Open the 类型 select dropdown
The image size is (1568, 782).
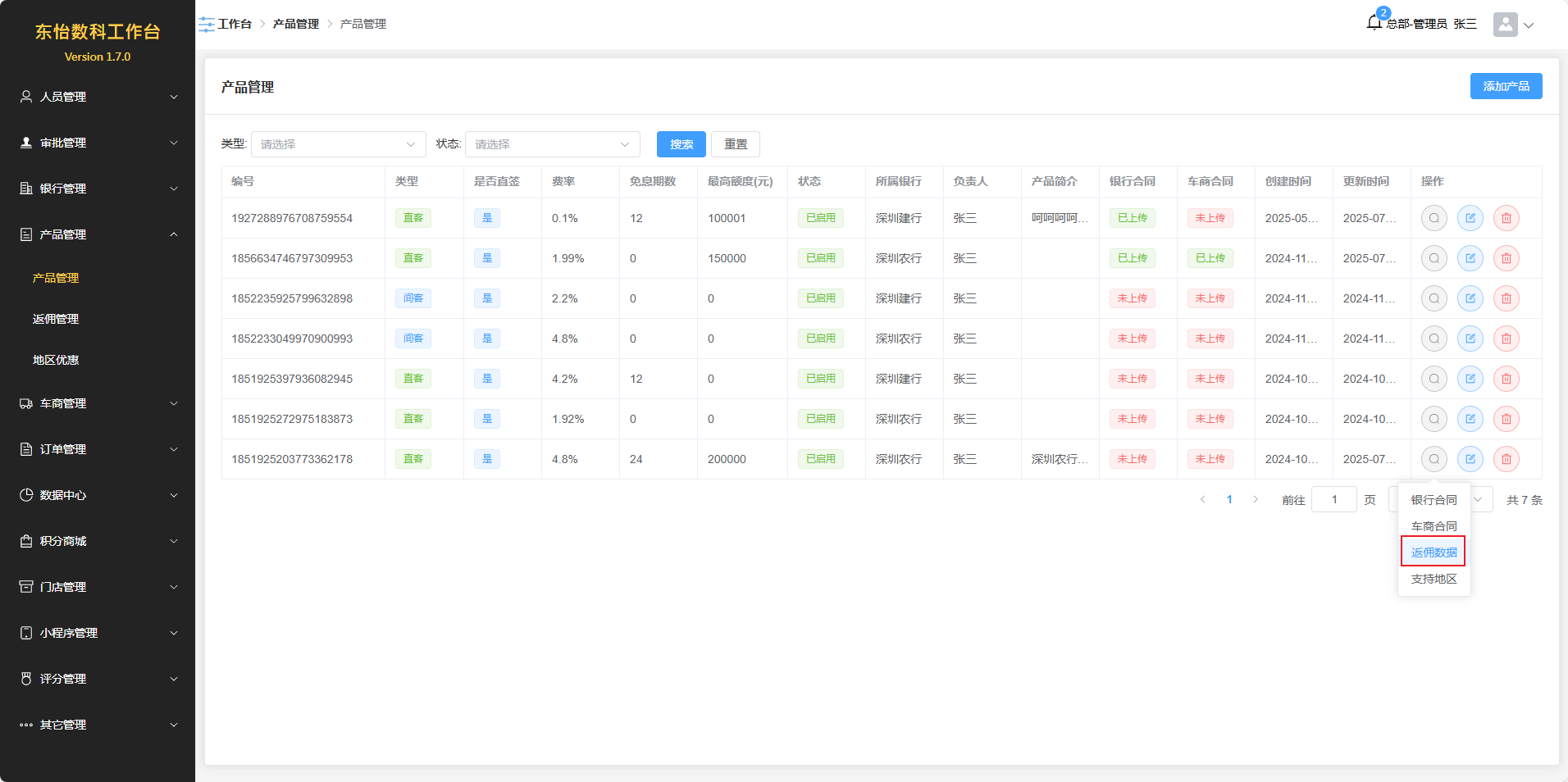pos(338,144)
